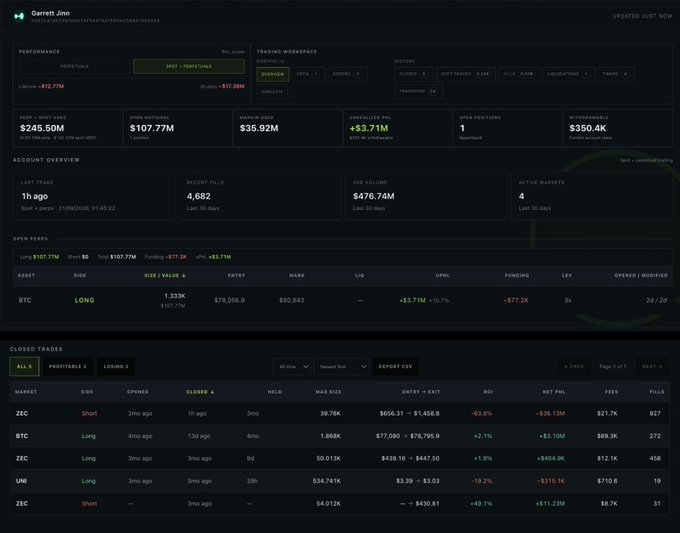This screenshot has height=533, width=680.
Task: Open the Transfers history tab
Action: [x=418, y=92]
